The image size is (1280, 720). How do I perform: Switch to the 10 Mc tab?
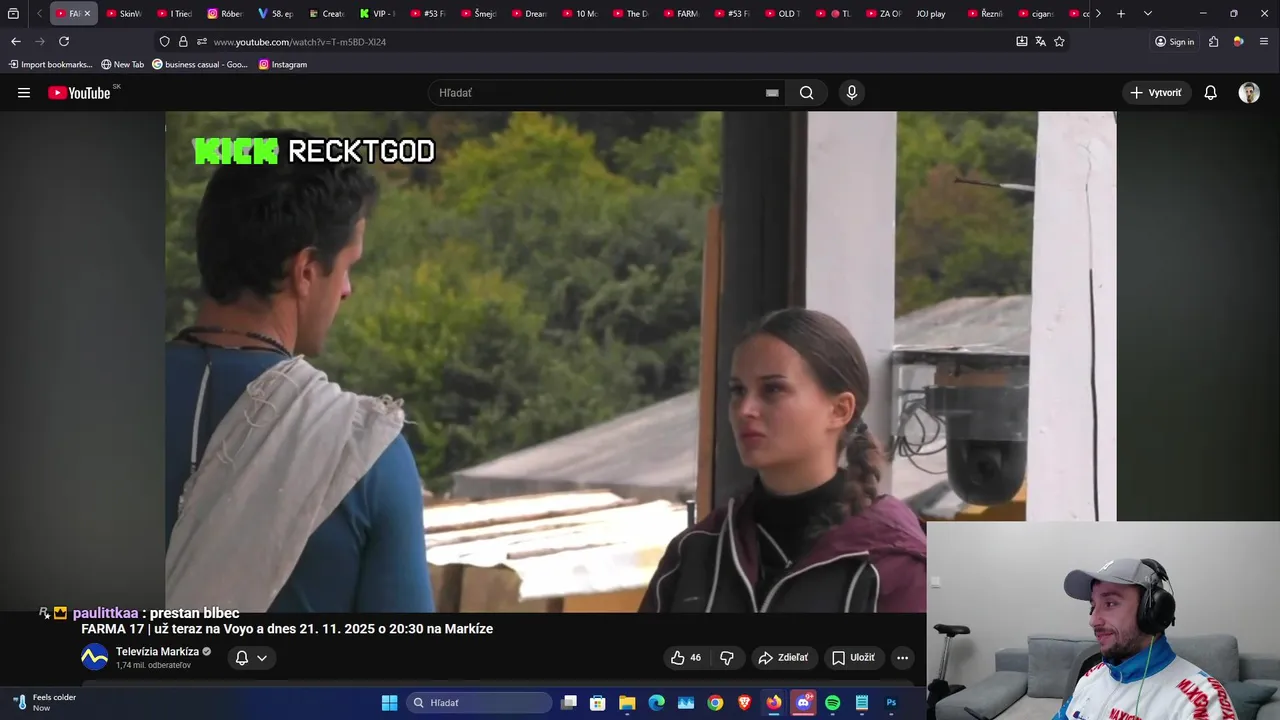coord(580,14)
